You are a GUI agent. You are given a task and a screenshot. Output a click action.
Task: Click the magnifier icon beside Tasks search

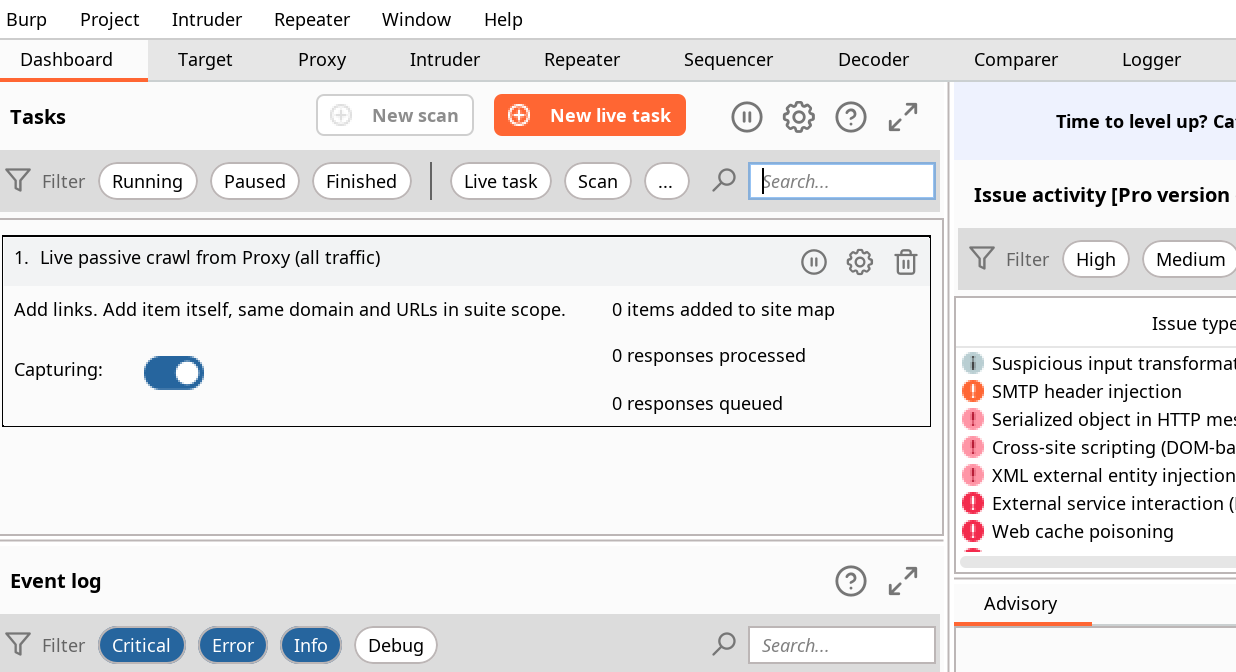tap(724, 181)
